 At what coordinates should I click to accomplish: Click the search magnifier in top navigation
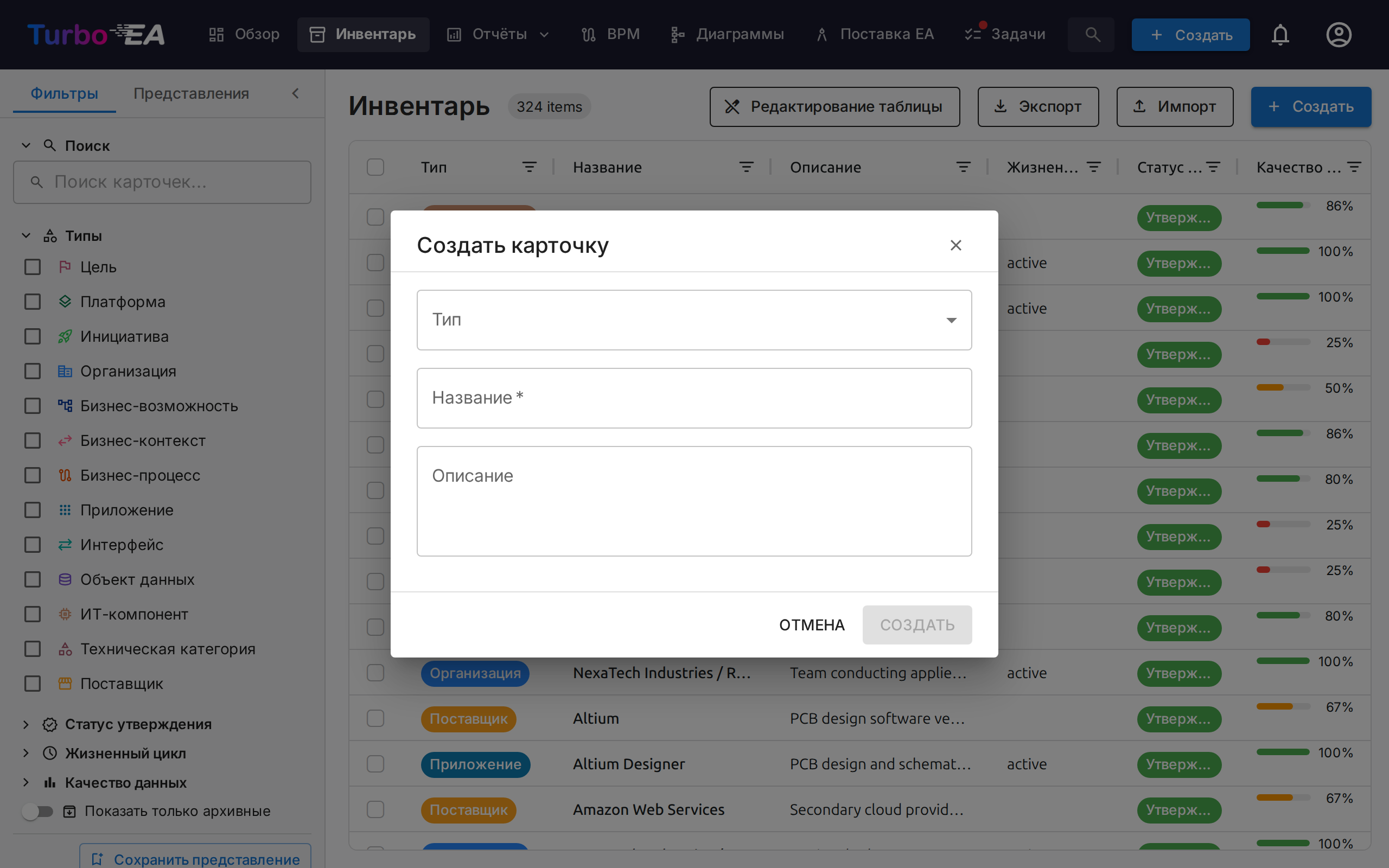point(1092,34)
